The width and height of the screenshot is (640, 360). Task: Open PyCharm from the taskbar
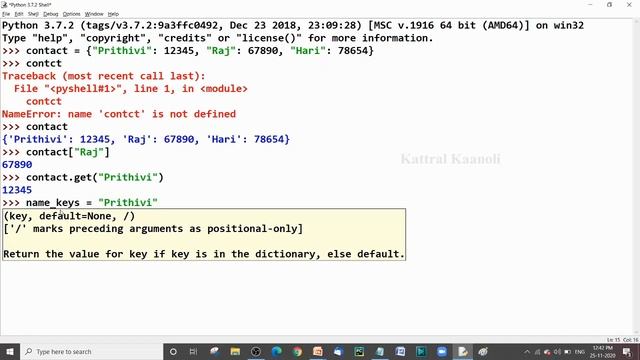[x=359, y=351]
